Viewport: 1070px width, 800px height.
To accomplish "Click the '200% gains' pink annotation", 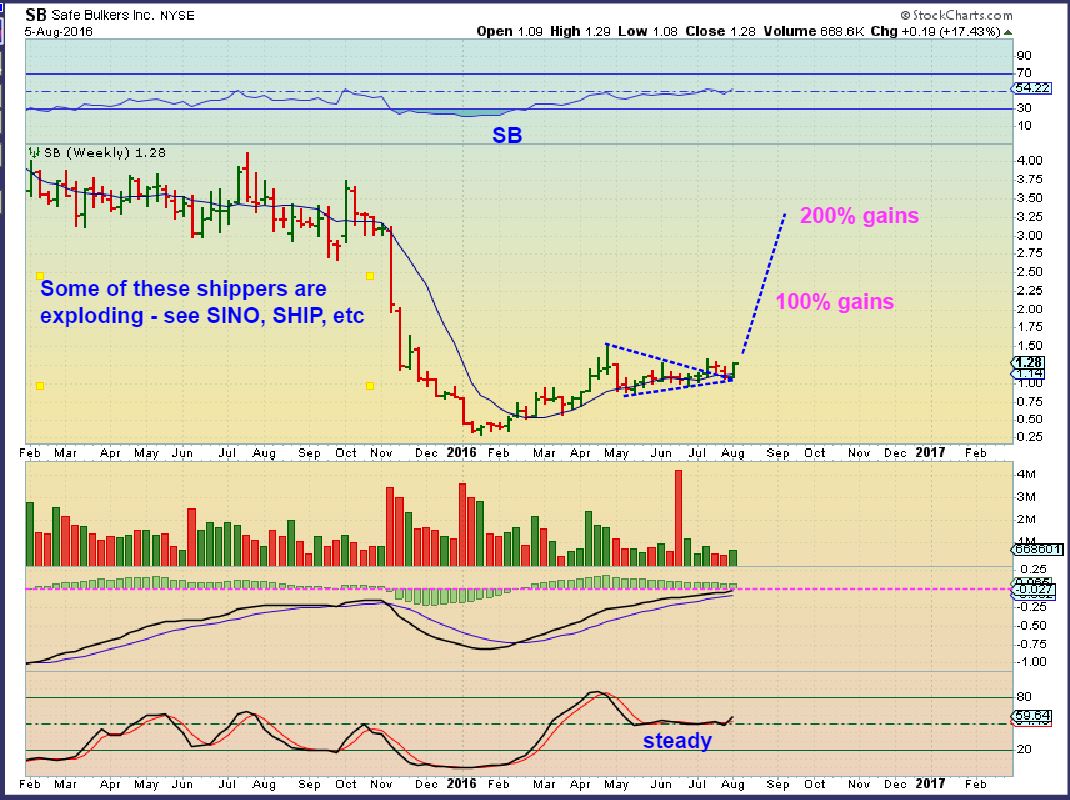I will tap(859, 216).
